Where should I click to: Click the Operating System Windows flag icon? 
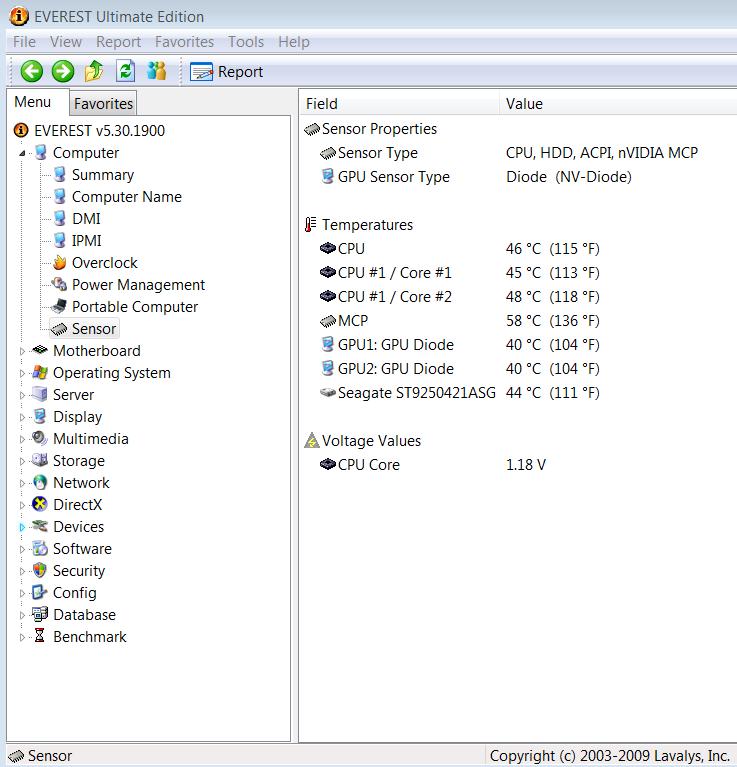pos(40,373)
